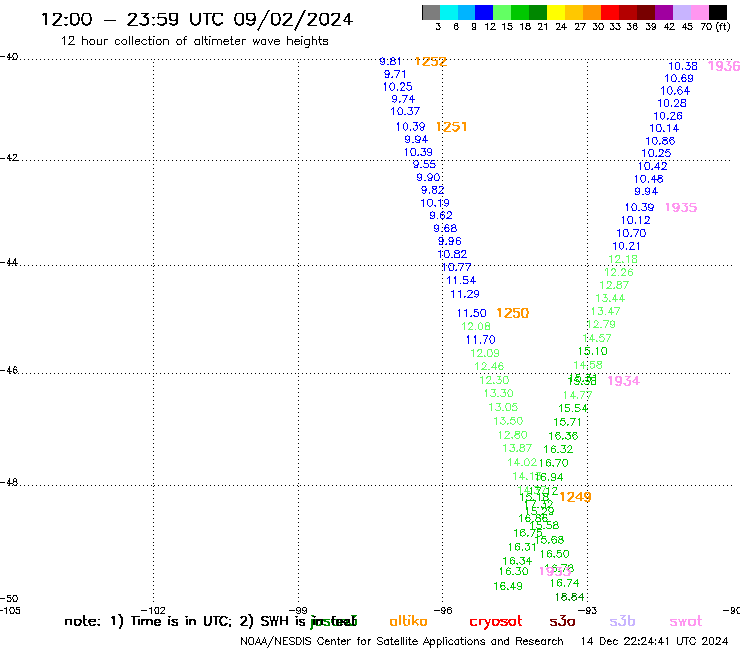Image resolution: width=740 pixels, height=650 pixels.
Task: Click the wave height value 10.70
Action: pos(631,233)
